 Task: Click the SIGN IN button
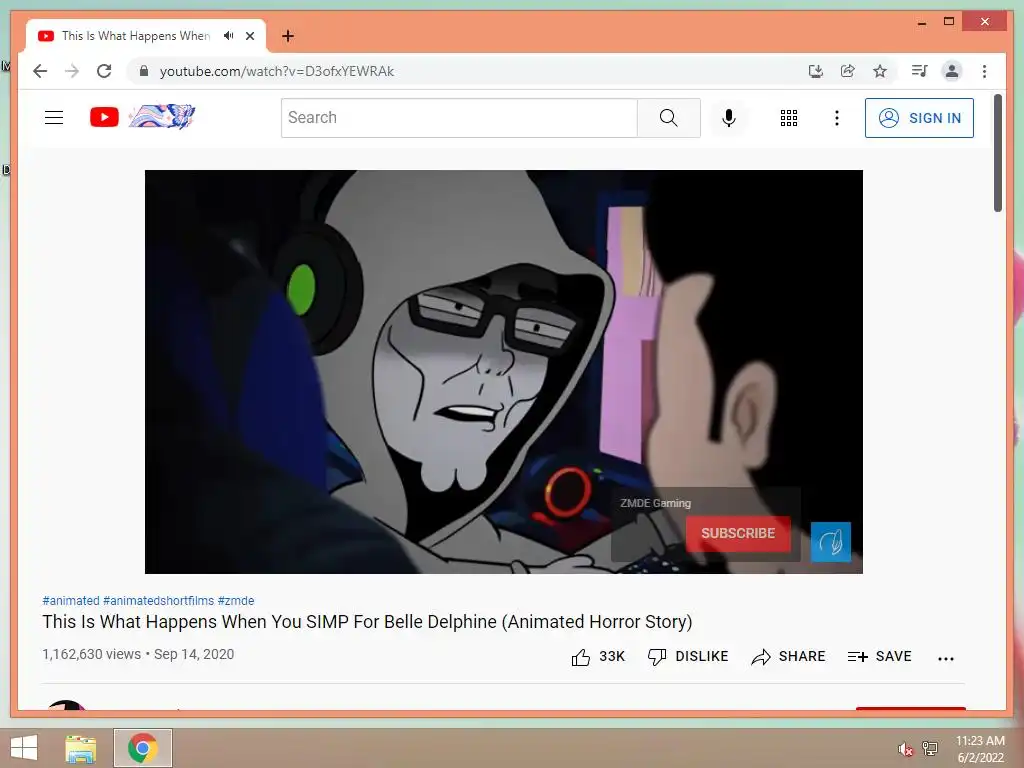[920, 118]
